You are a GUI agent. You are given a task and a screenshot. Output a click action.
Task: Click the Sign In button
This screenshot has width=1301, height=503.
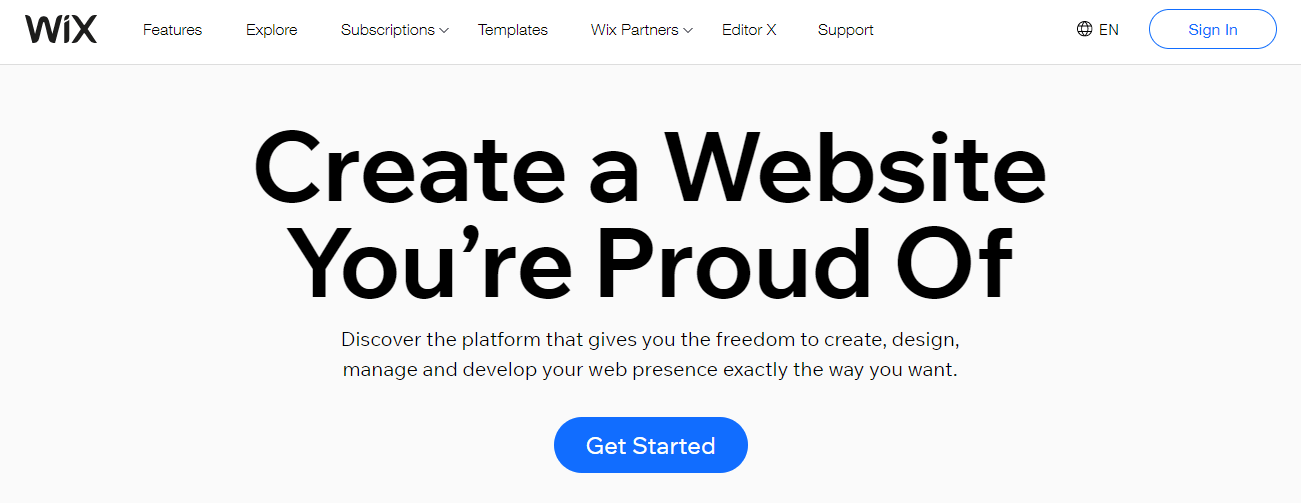[1213, 29]
